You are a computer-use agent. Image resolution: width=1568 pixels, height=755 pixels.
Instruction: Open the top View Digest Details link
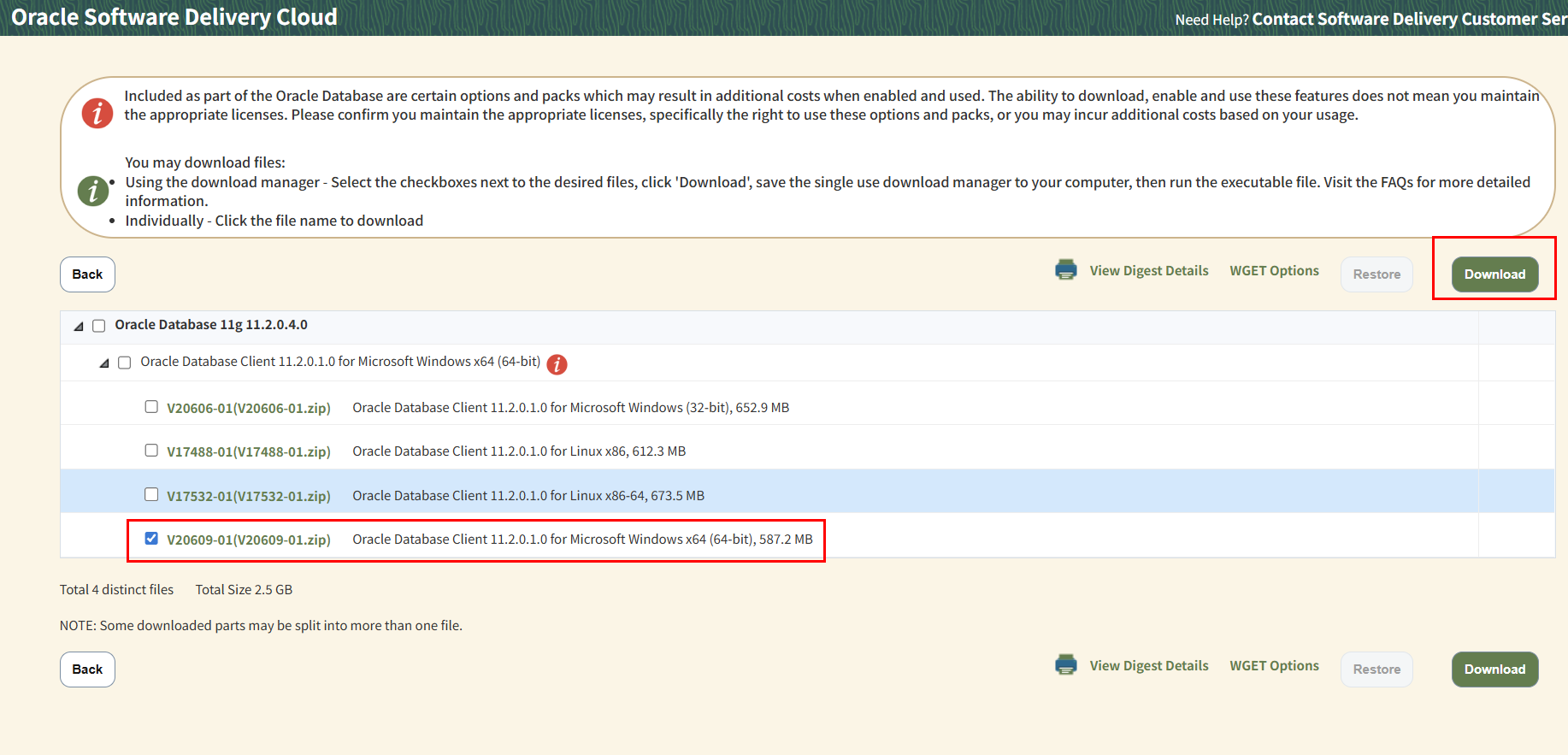[1149, 271]
